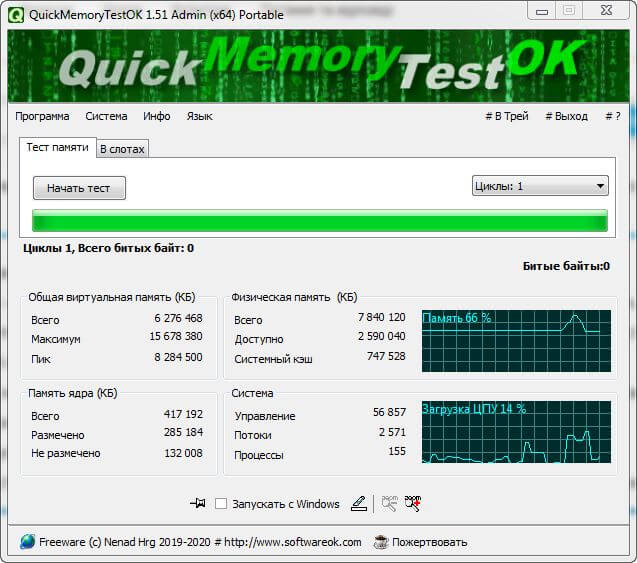Click the Пик value 8 284 500
Screen dimensions: 637x563
[x=178, y=357]
